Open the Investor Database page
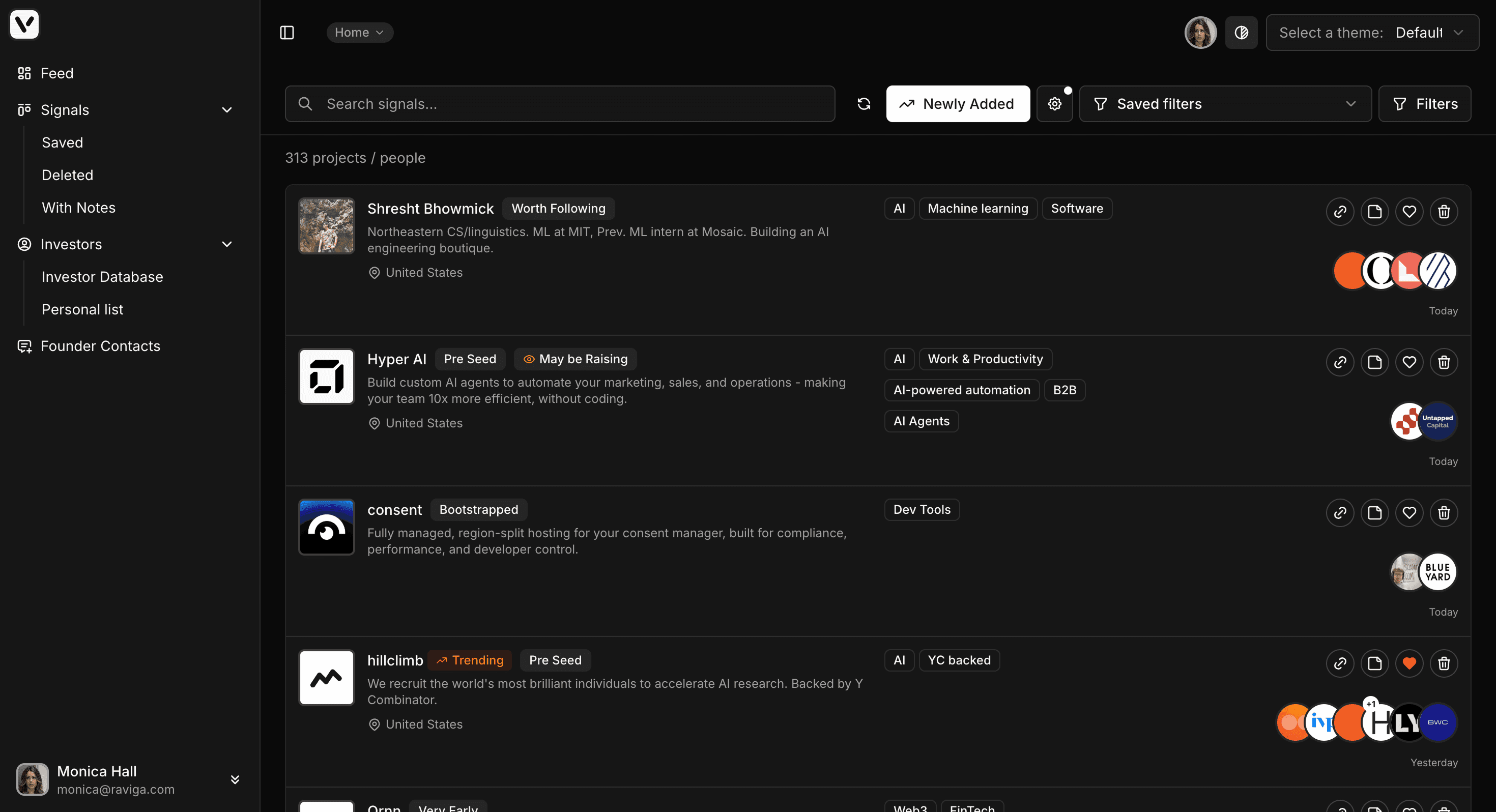The height and width of the screenshot is (812, 1496). [102, 276]
